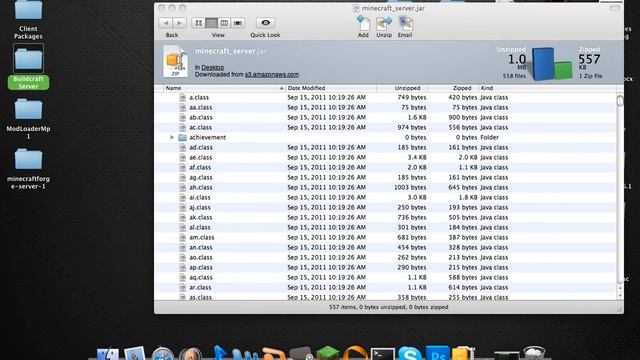The width and height of the screenshot is (640, 360).
Task: Select the ak.class file name
Action: tap(200, 218)
